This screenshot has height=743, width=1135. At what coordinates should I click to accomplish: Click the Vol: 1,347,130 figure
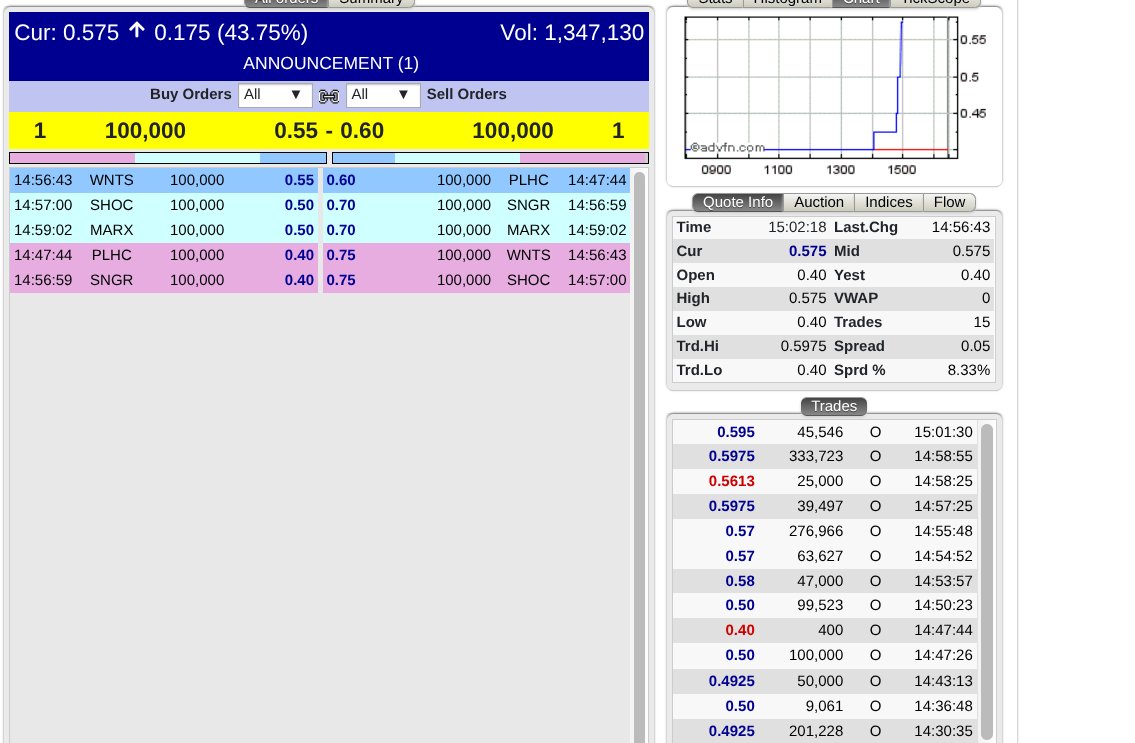572,33
